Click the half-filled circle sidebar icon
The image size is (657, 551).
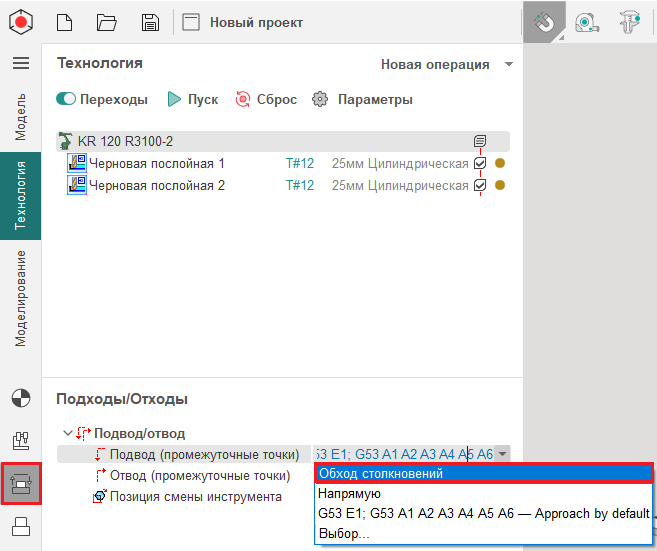tap(20, 399)
